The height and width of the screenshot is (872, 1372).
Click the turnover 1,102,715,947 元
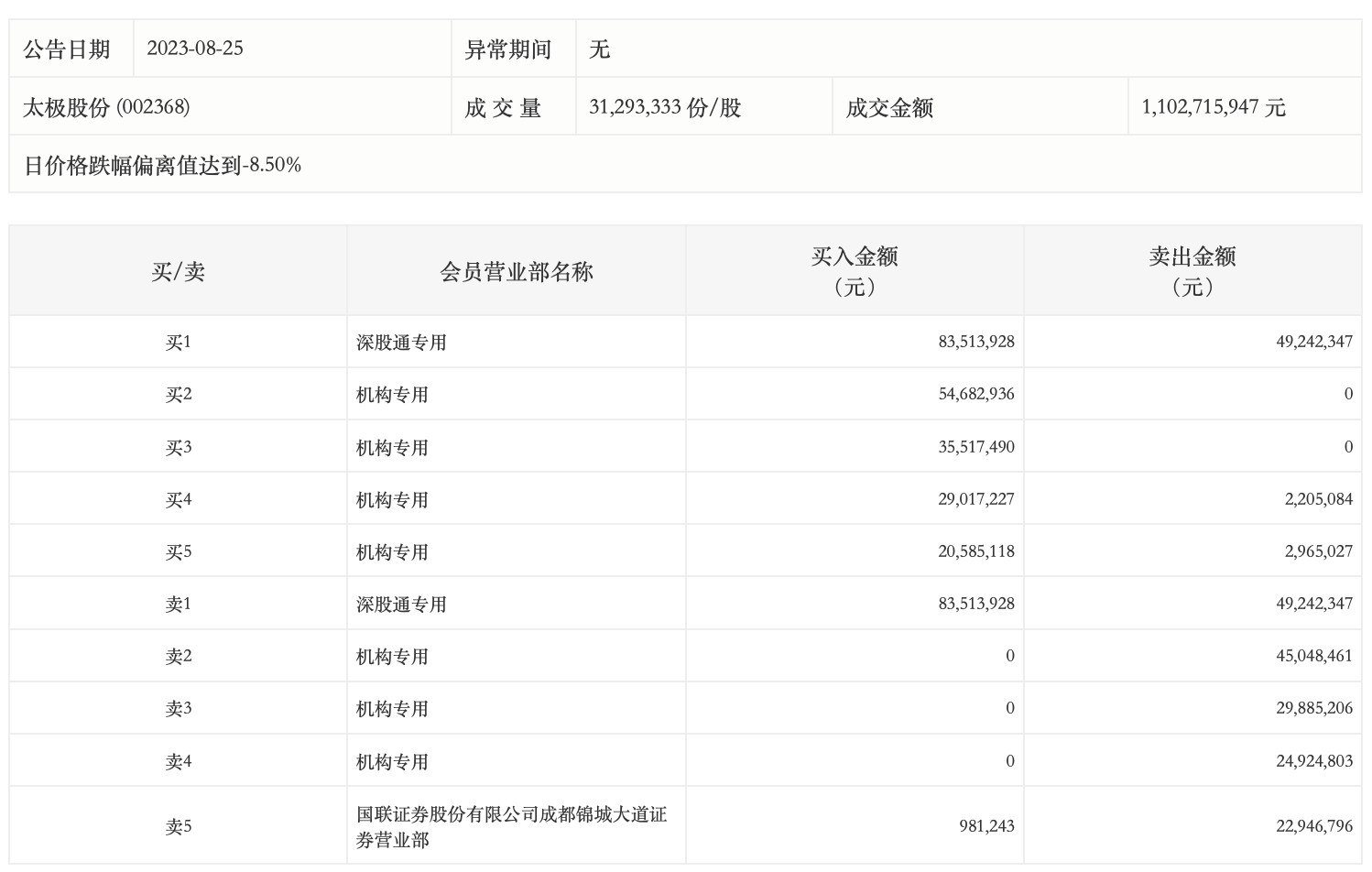[1214, 107]
